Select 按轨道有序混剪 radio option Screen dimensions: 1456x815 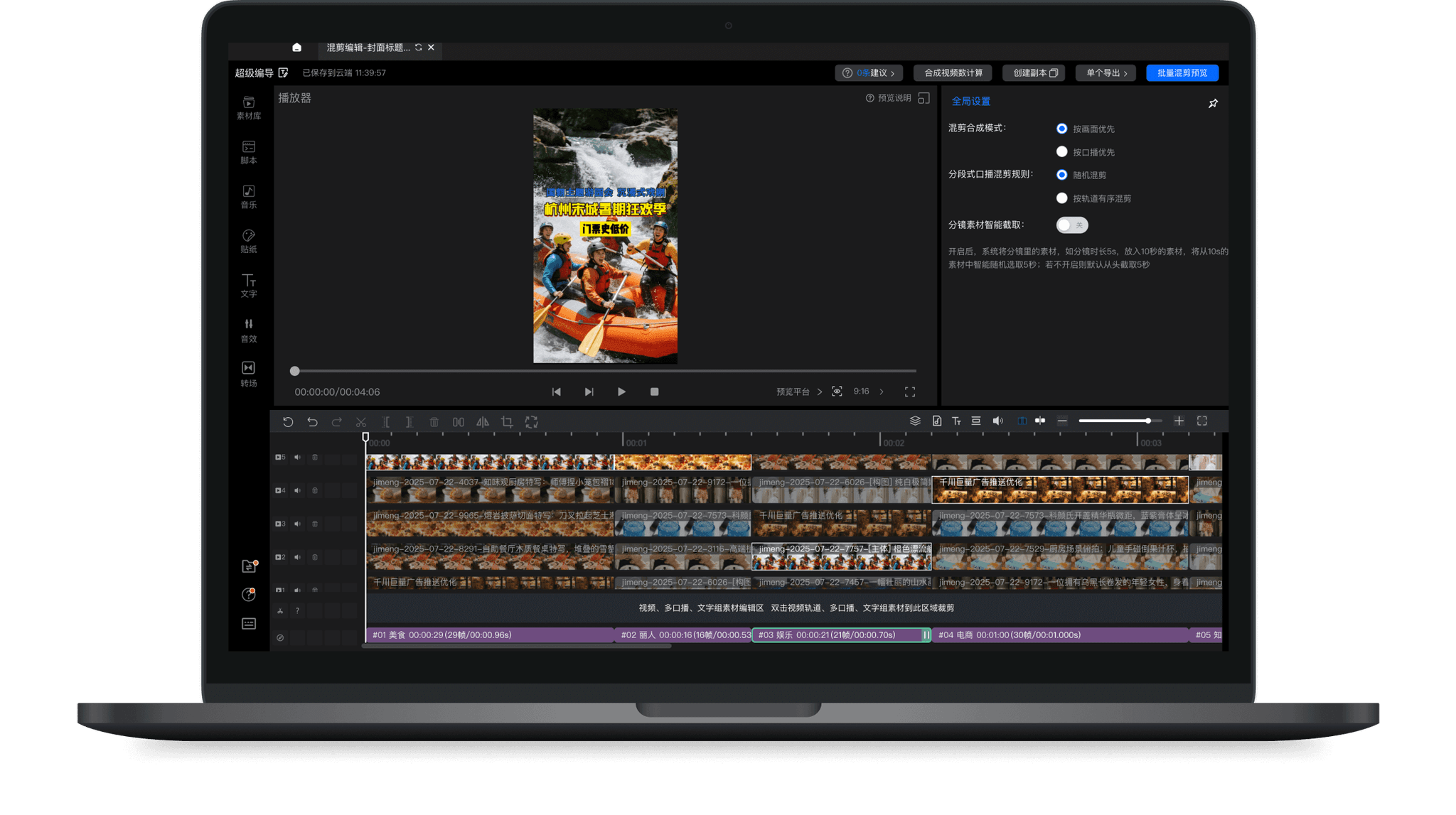[x=1061, y=198]
